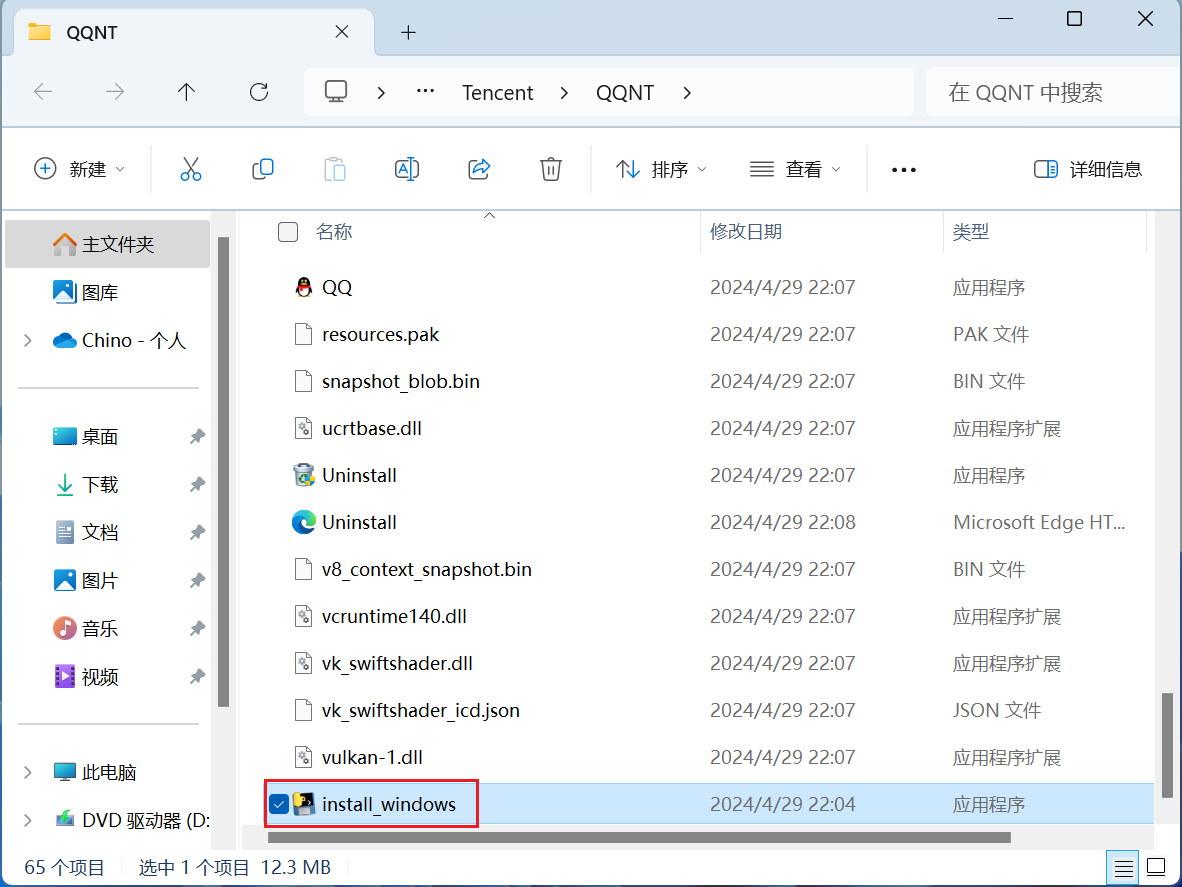Viewport: 1182px width, 887px height.
Task: Expand the 此电脑 tree node
Action: click(28, 772)
